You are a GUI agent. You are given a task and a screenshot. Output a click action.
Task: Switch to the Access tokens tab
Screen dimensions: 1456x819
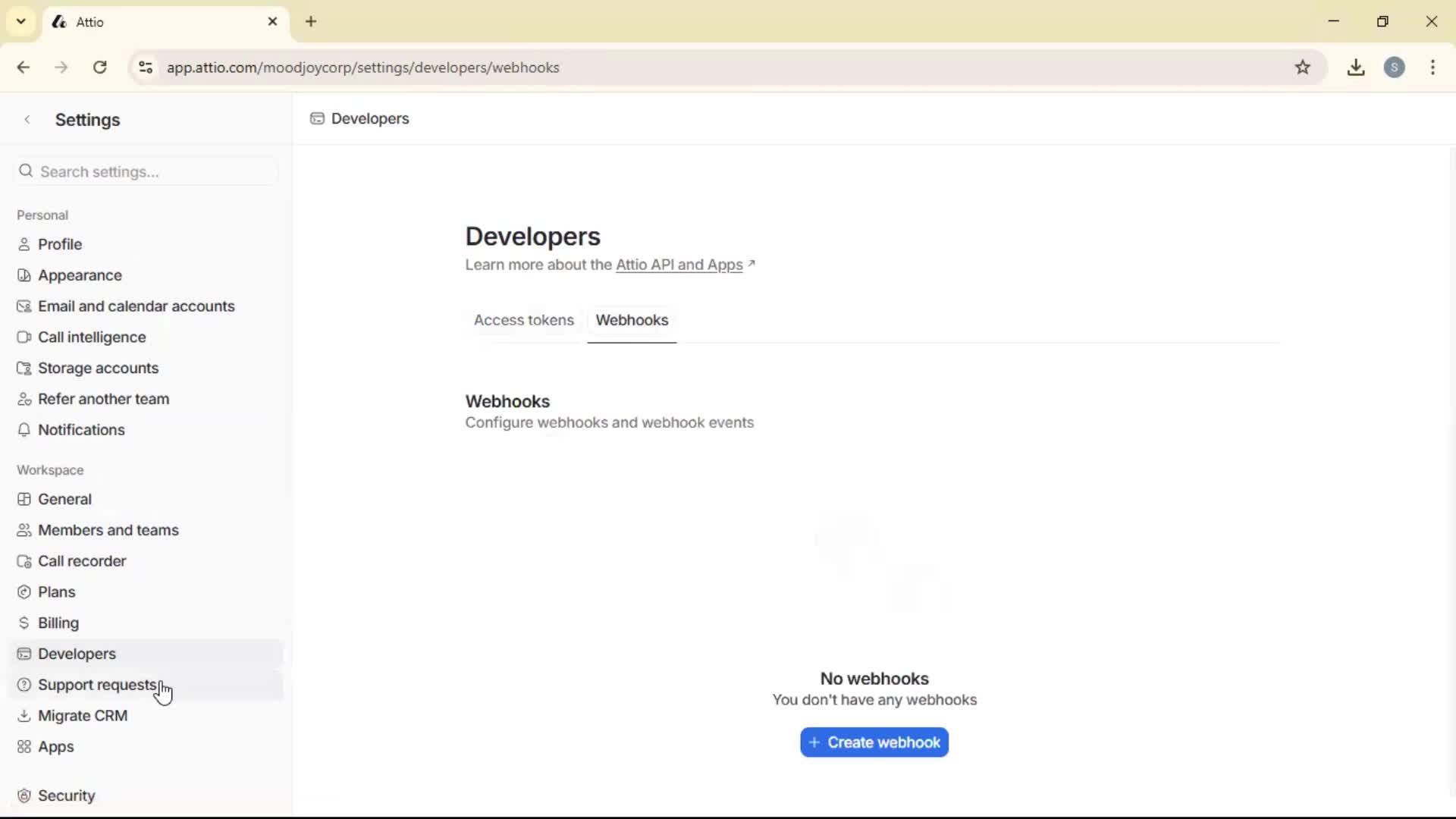(x=524, y=319)
